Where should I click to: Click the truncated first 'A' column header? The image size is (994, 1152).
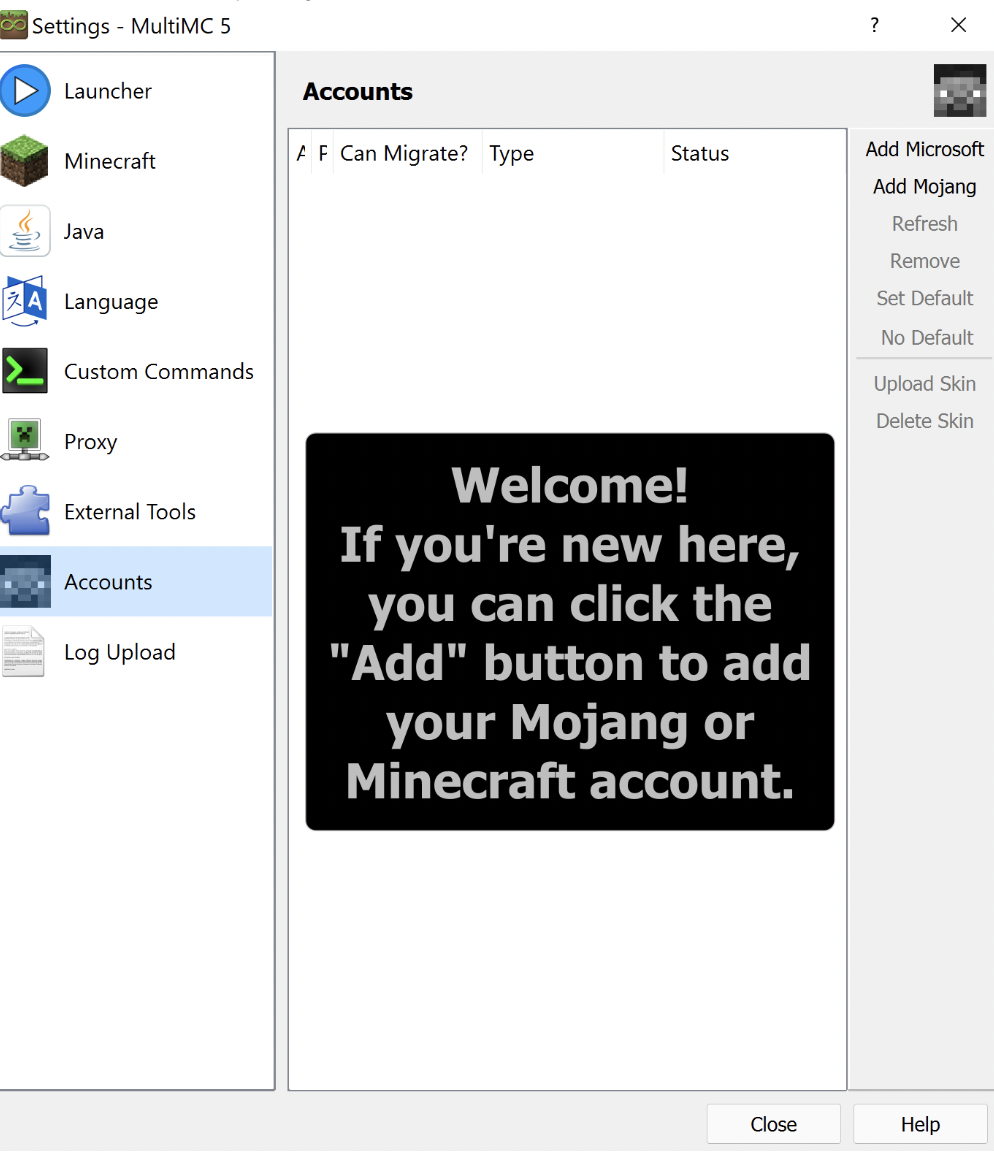300,153
